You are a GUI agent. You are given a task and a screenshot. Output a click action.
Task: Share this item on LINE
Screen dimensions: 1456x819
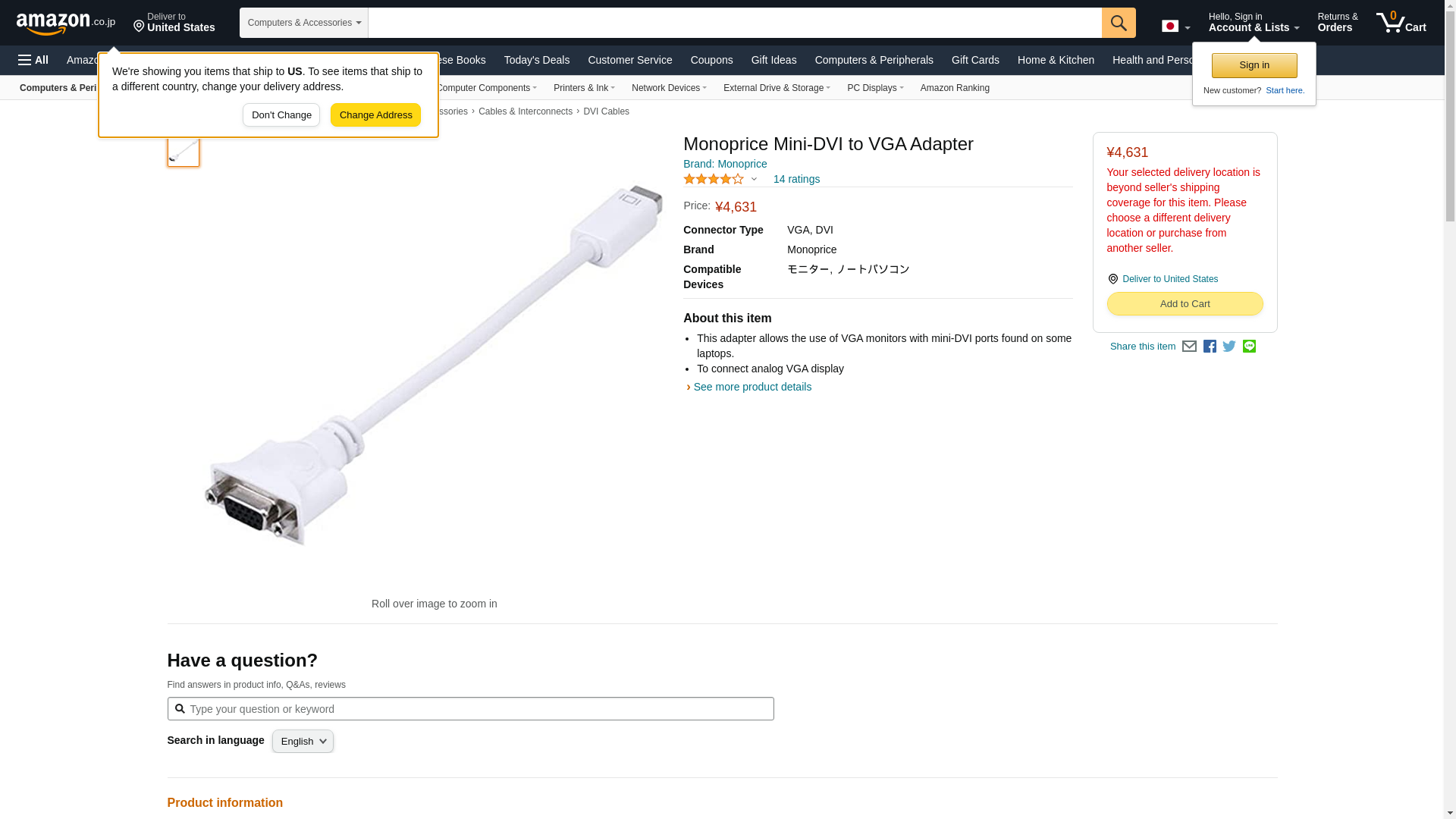1249,347
